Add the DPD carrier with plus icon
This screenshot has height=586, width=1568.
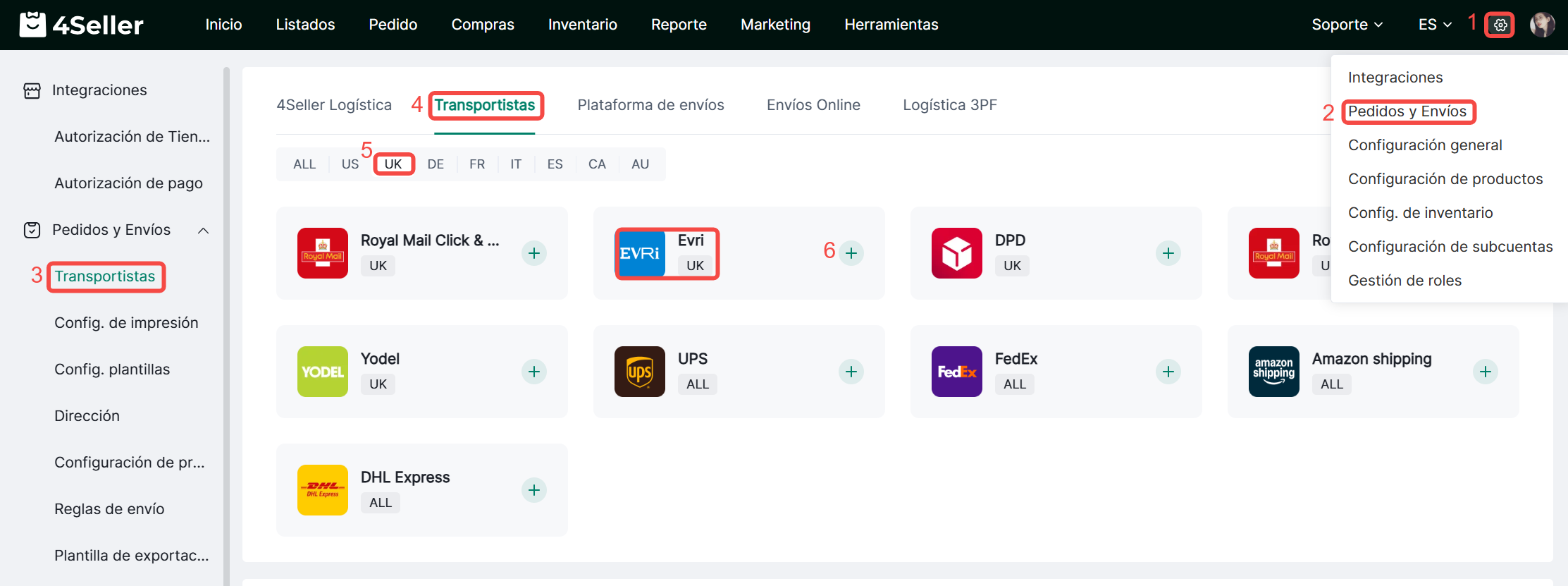coord(1168,253)
